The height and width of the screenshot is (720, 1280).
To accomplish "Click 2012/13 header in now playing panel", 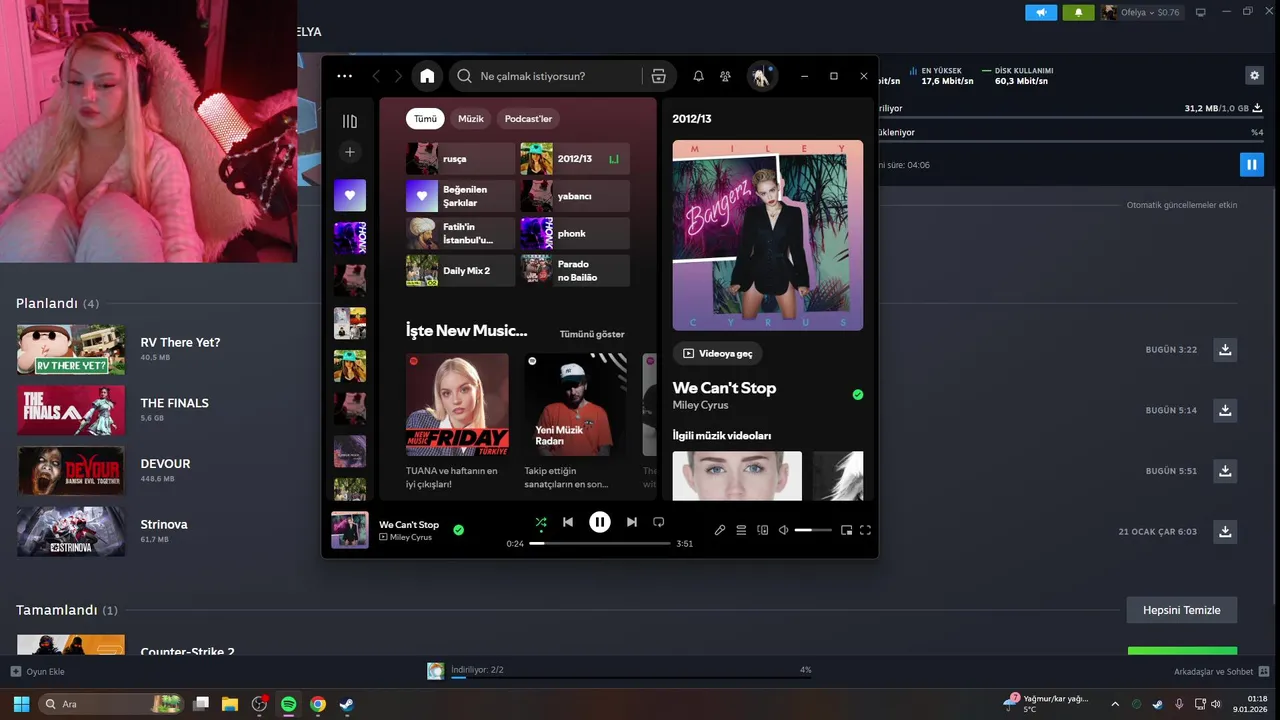I will [x=692, y=119].
